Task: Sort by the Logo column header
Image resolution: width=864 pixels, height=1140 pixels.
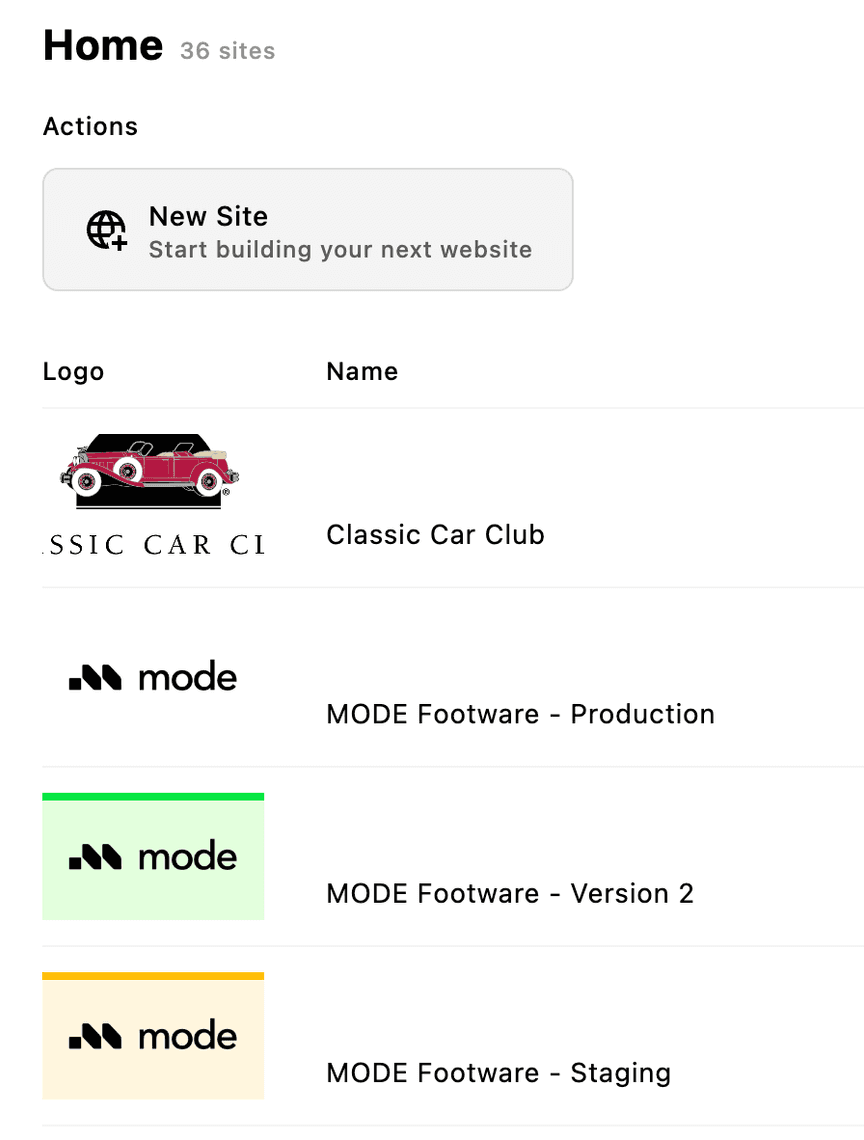Action: coord(73,372)
